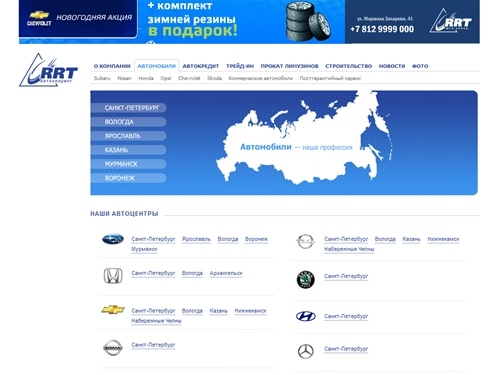500x375 pixels.
Task: Click the Honda brand logo
Action: (113, 276)
